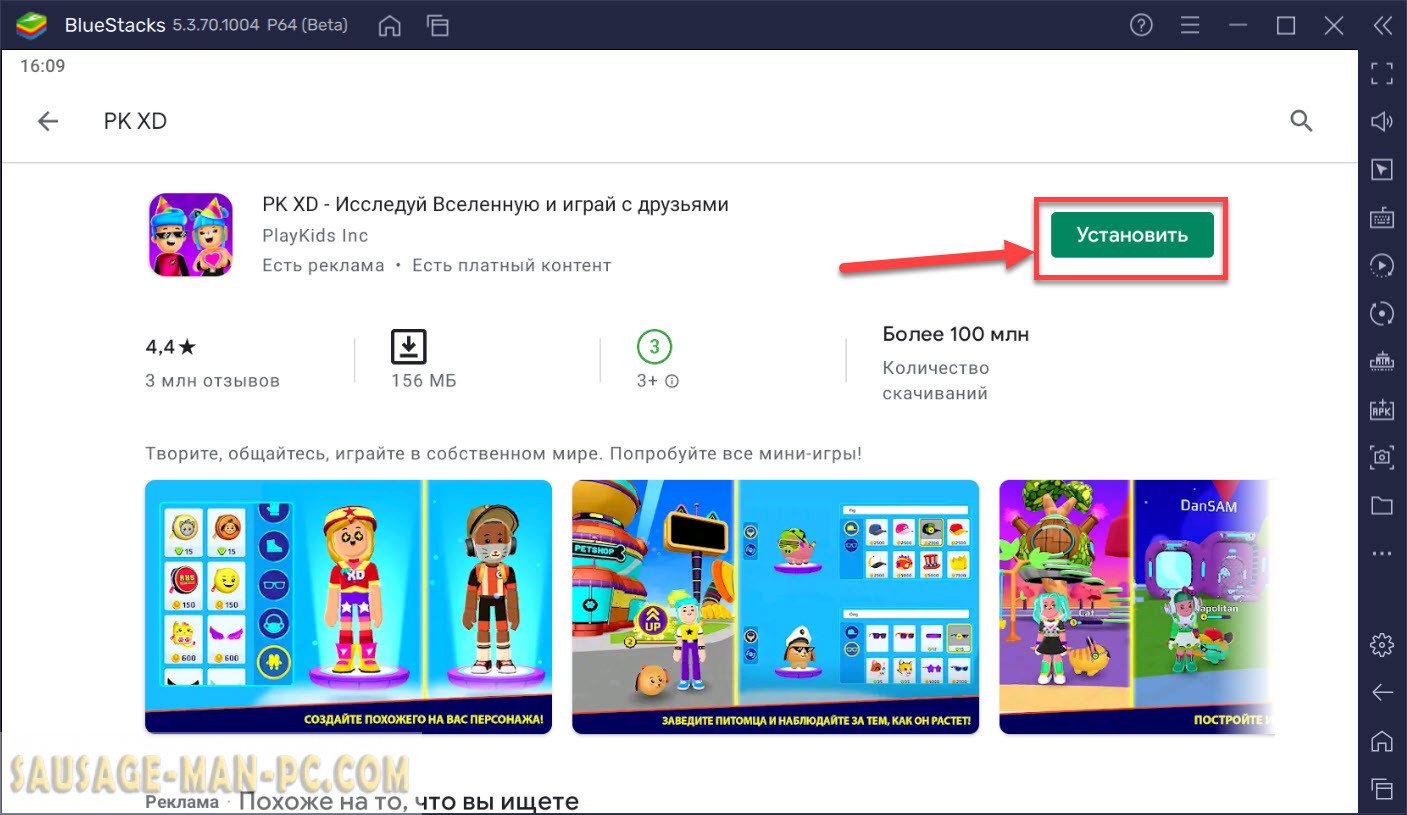Click the Android back arrow in sidebar
The width and height of the screenshot is (1407, 815).
click(x=1382, y=692)
